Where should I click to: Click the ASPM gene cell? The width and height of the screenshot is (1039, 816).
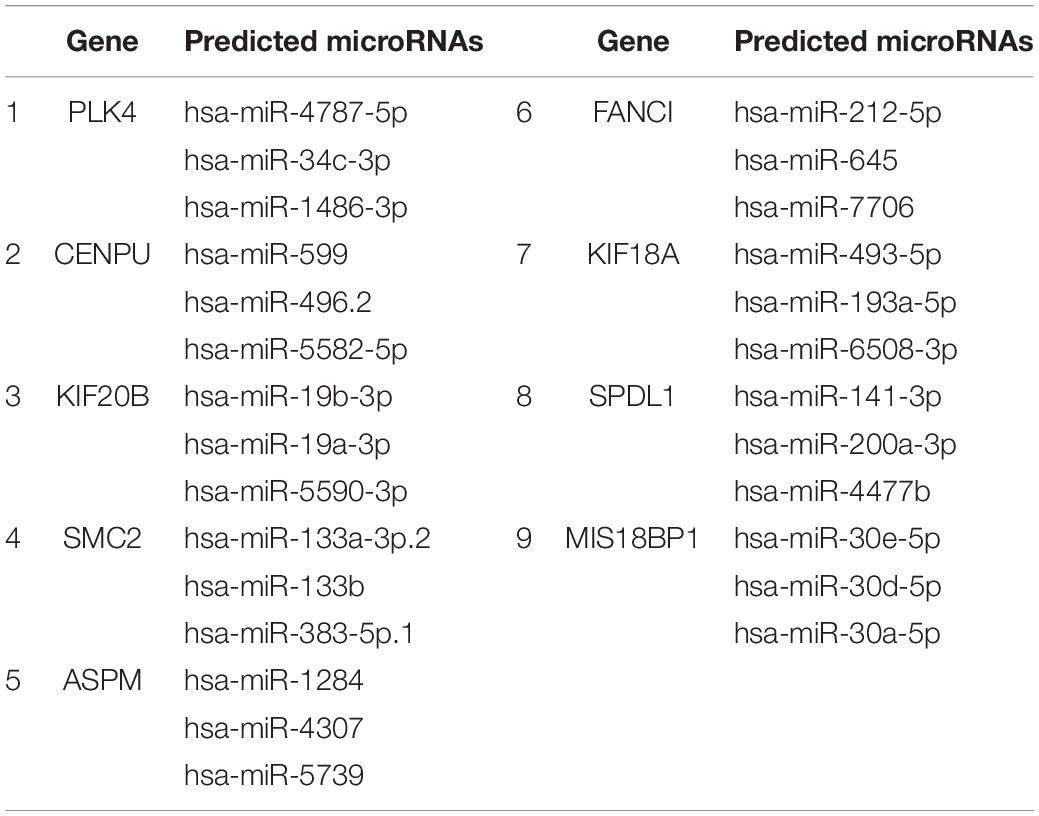(x=102, y=680)
